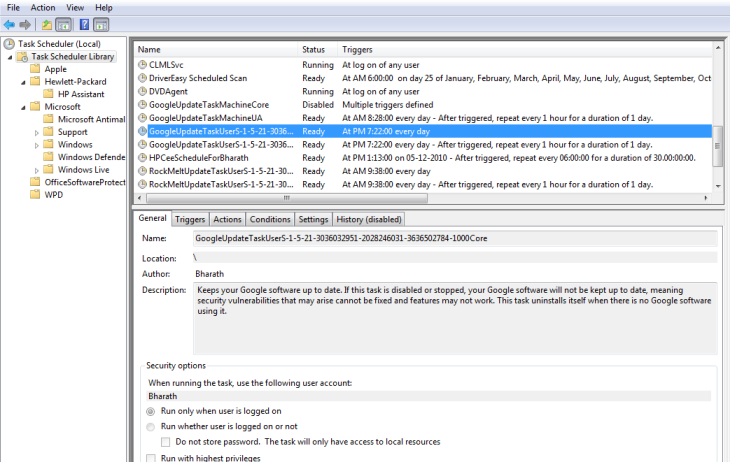The width and height of the screenshot is (730, 462).
Task: Click the Task Scheduler Library folder icon
Action: [22, 57]
